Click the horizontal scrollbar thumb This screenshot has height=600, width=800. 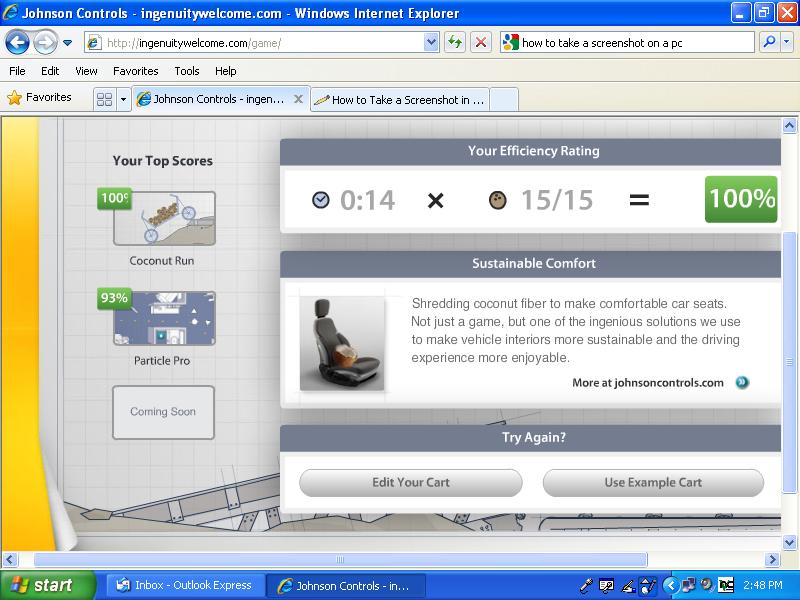click(x=340, y=560)
